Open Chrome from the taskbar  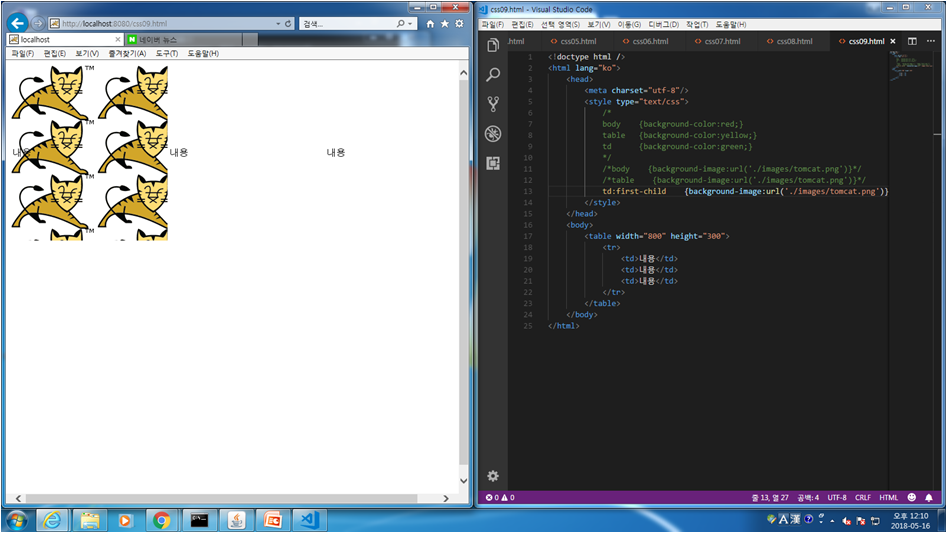pos(161,520)
